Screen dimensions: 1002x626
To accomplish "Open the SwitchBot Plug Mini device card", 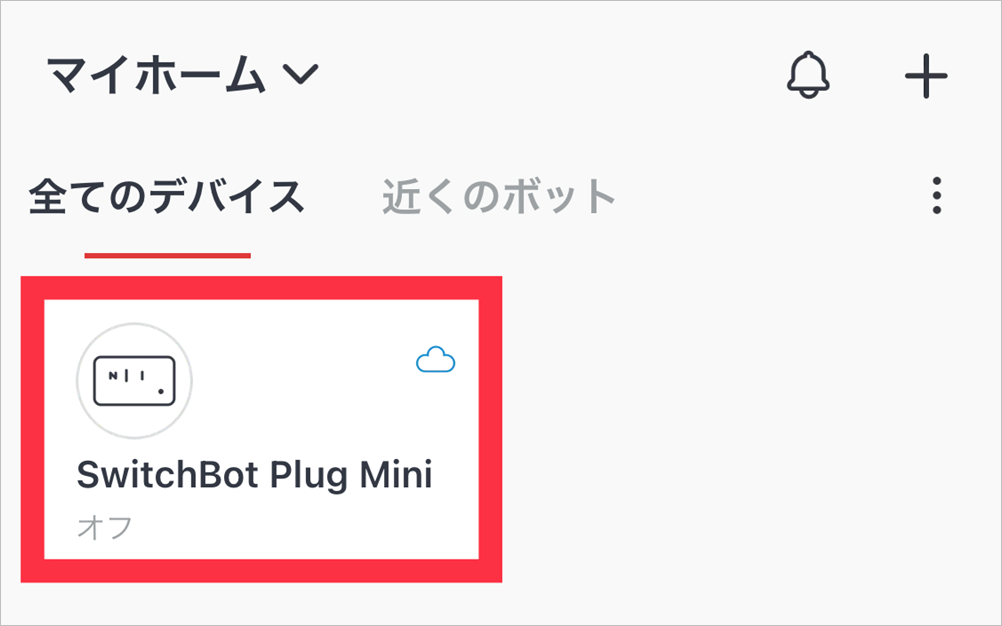I will [x=261, y=429].
